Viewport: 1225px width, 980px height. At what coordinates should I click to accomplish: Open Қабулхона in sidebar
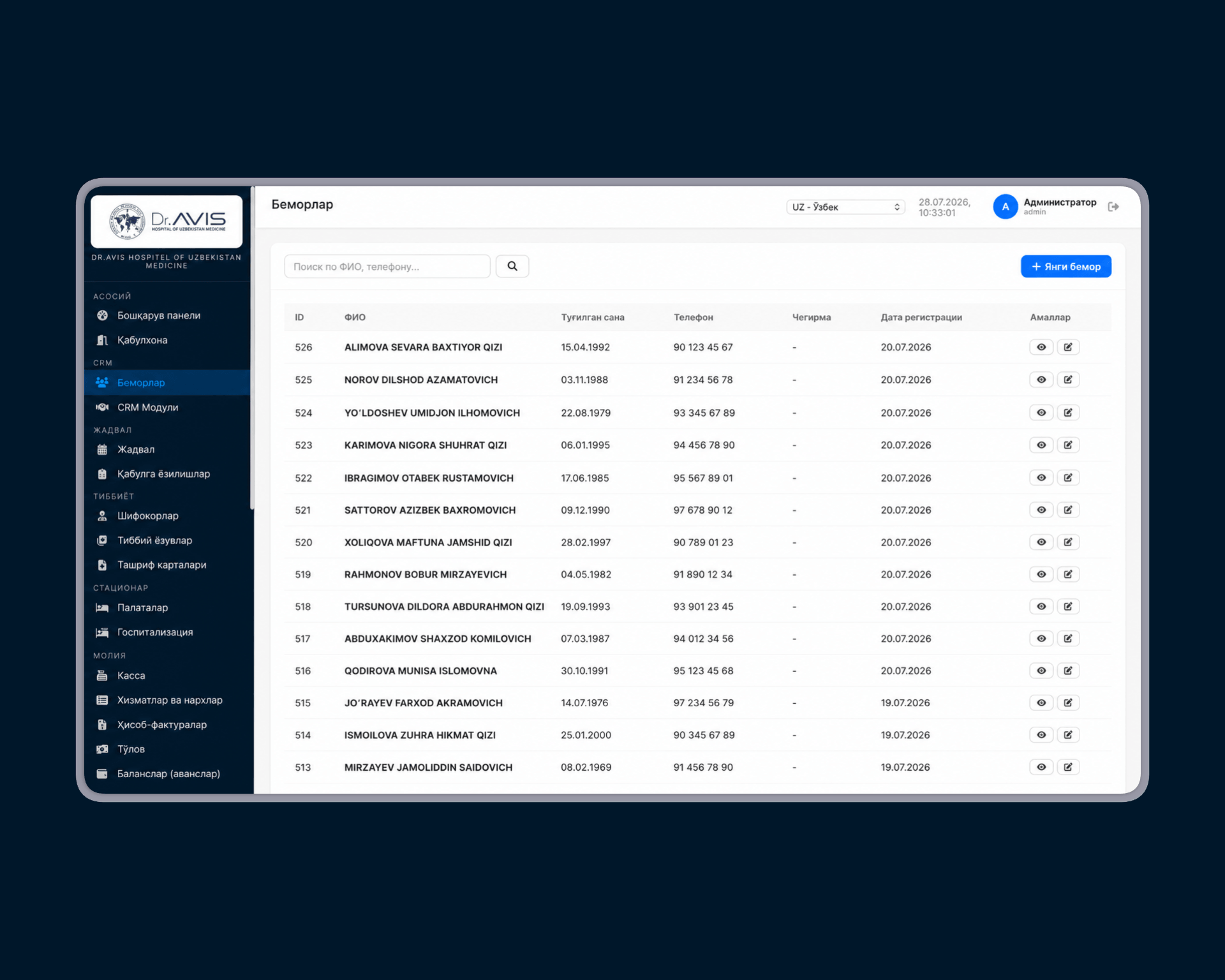(167, 340)
